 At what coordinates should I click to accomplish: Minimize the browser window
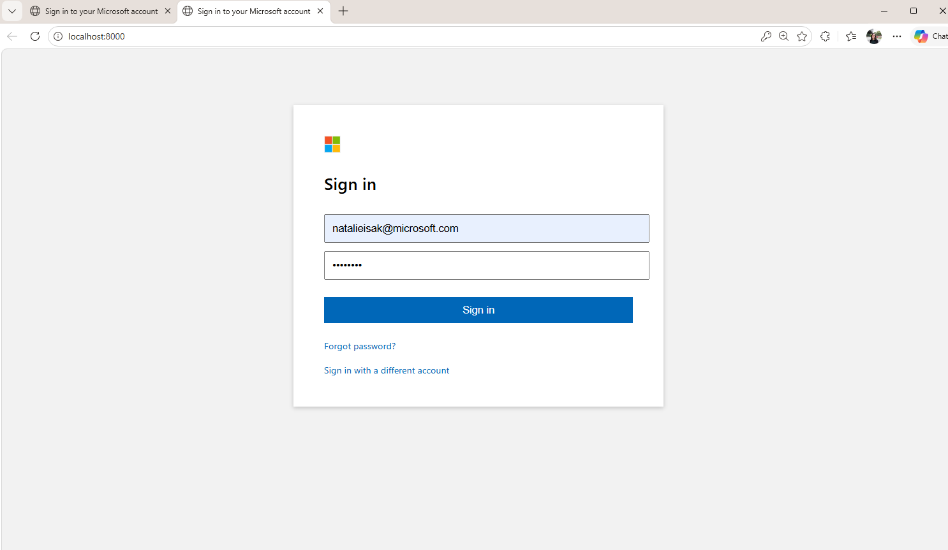click(884, 11)
